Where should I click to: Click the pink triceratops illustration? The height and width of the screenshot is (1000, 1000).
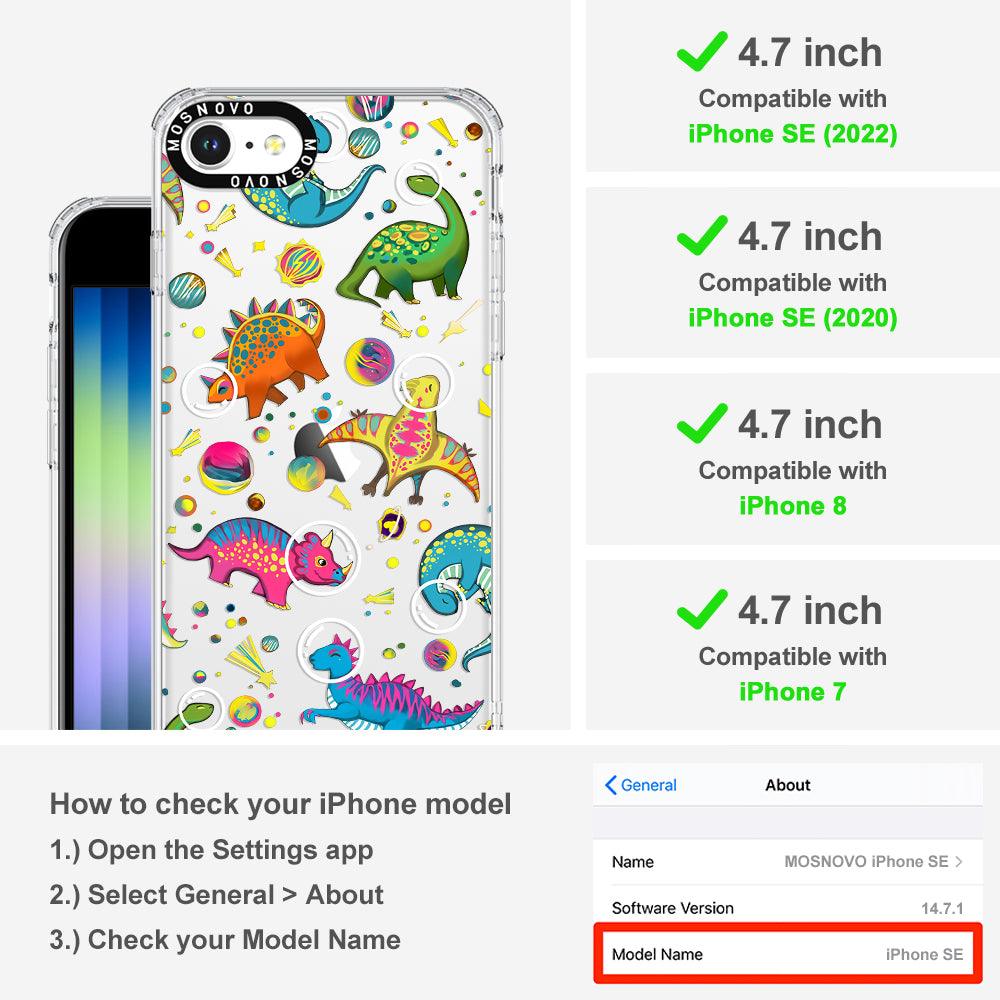[261, 559]
